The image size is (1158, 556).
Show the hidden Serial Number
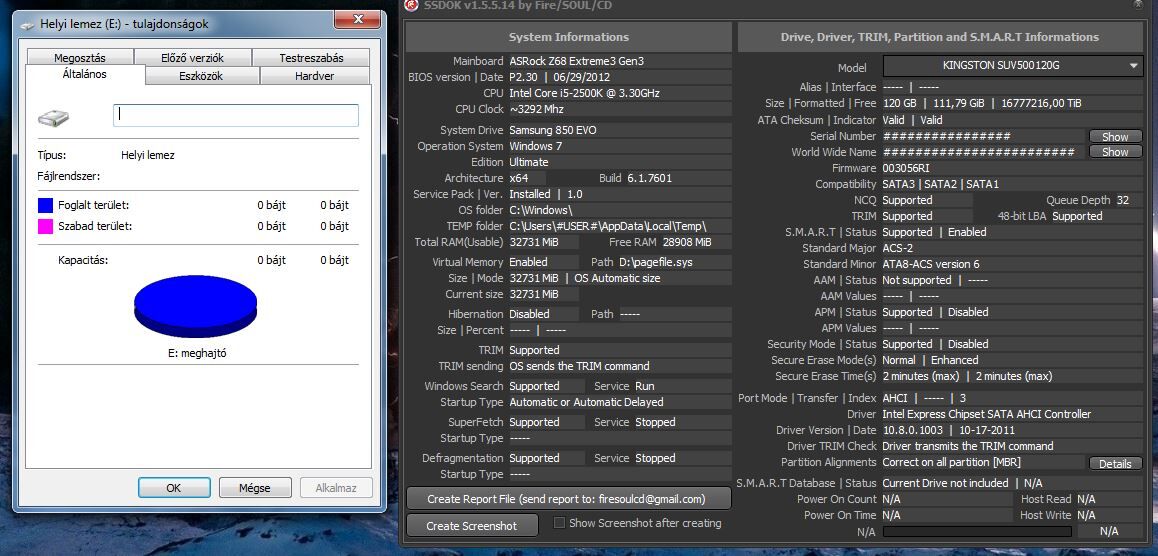pos(1115,137)
